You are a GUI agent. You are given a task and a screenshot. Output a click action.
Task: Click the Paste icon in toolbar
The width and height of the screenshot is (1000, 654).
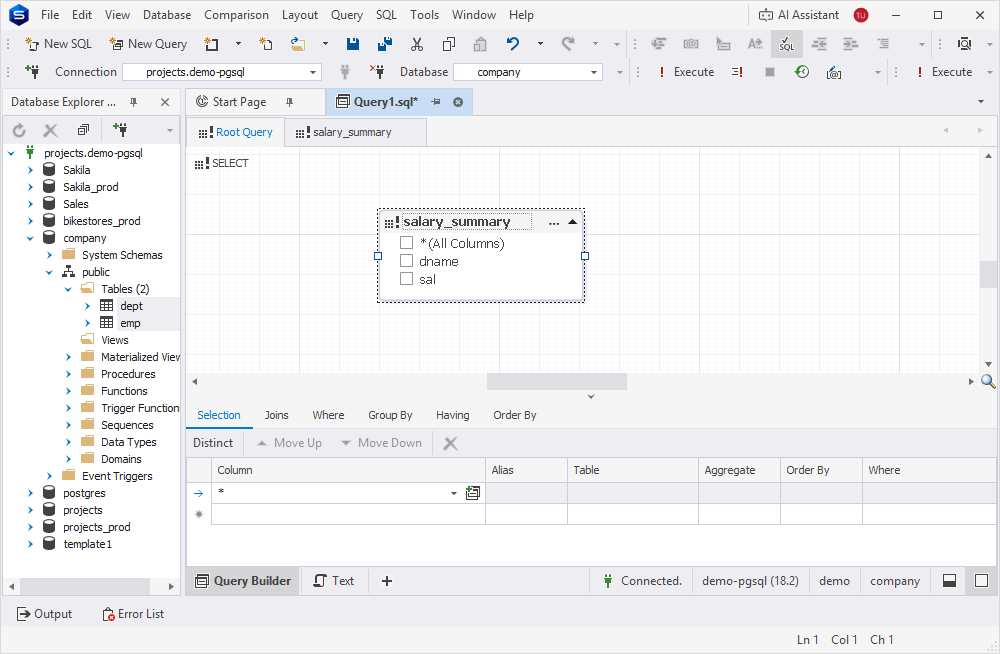pyautogui.click(x=480, y=44)
